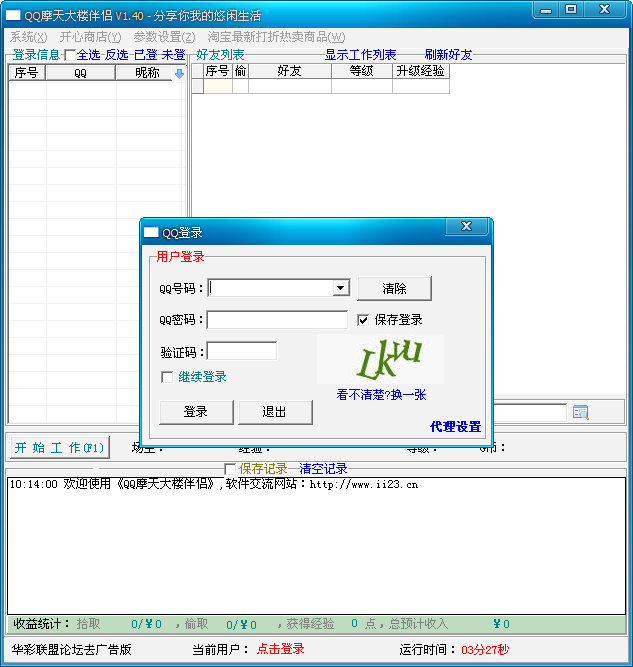Minimize the main window
This screenshot has height=667, width=633.
point(546,9)
